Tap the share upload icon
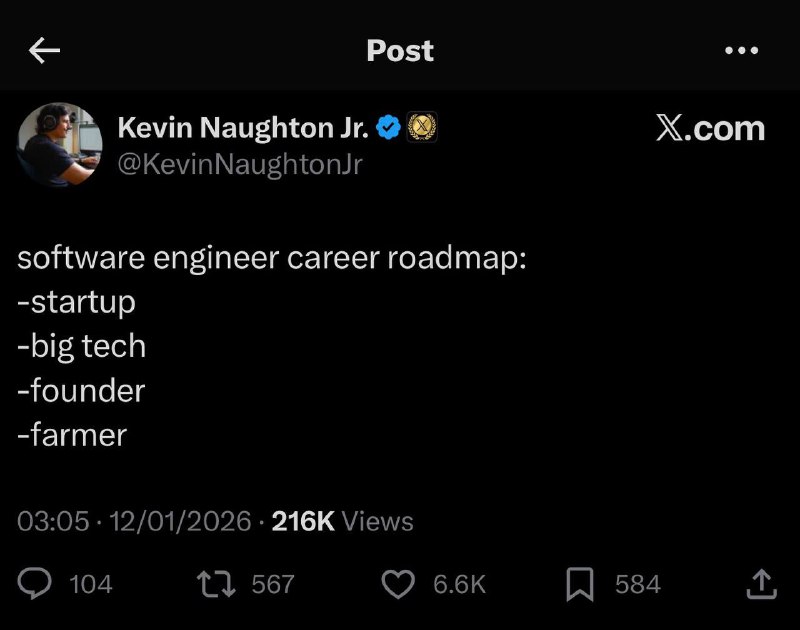The height and width of the screenshot is (630, 800). (x=759, y=584)
